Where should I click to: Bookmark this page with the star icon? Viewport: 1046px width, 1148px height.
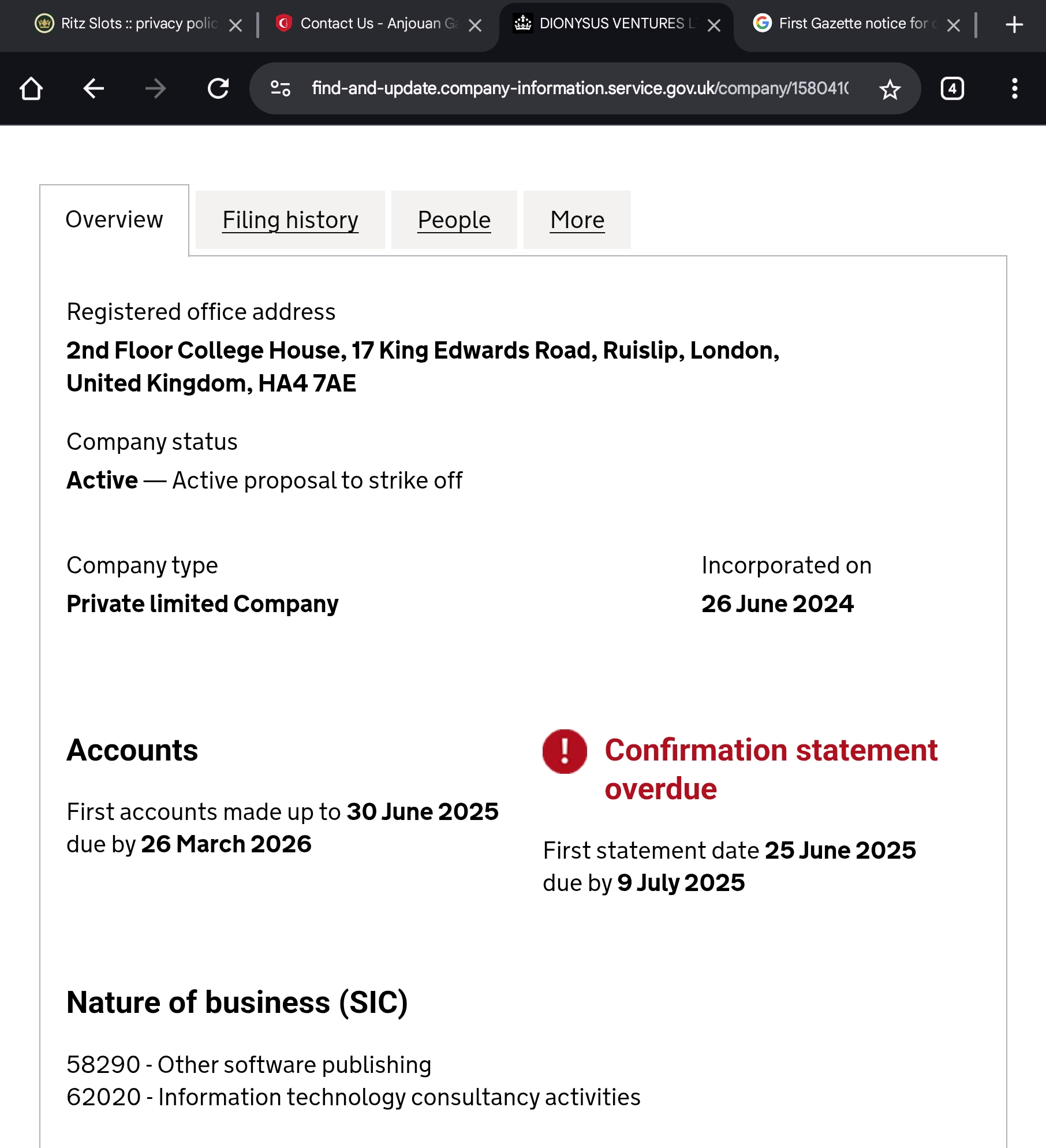click(890, 89)
